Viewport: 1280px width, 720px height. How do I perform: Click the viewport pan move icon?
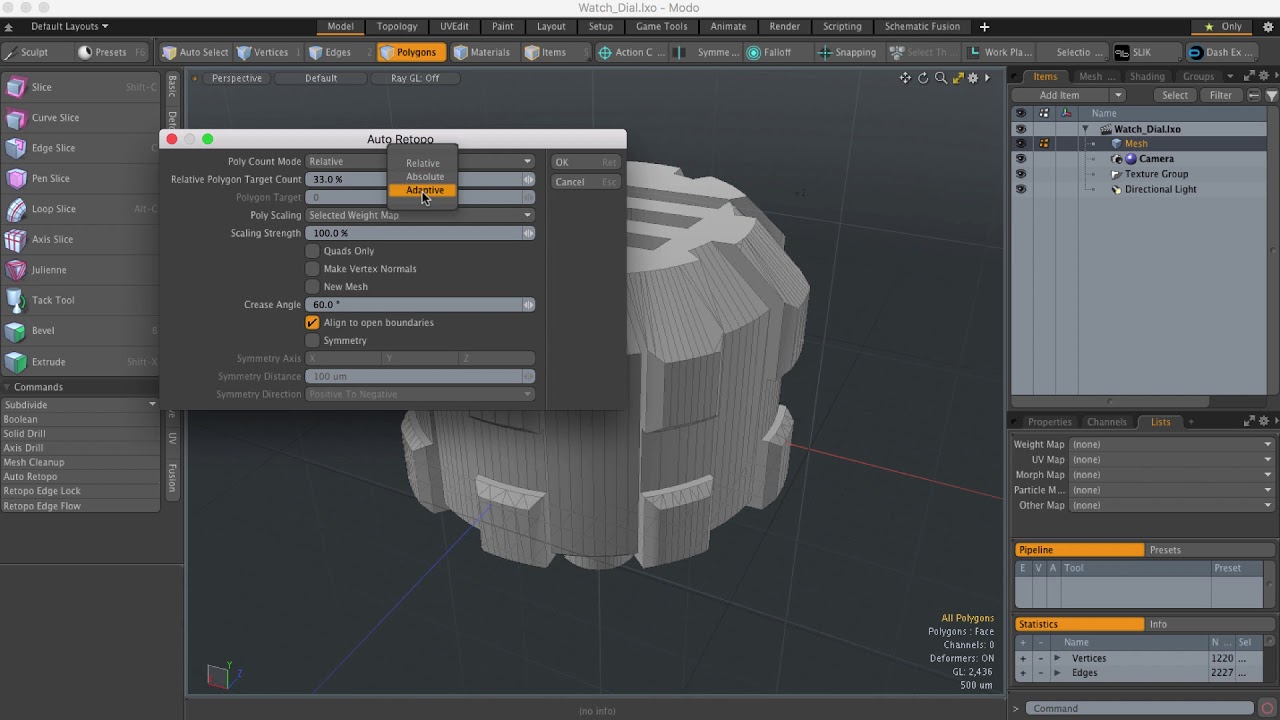[905, 78]
